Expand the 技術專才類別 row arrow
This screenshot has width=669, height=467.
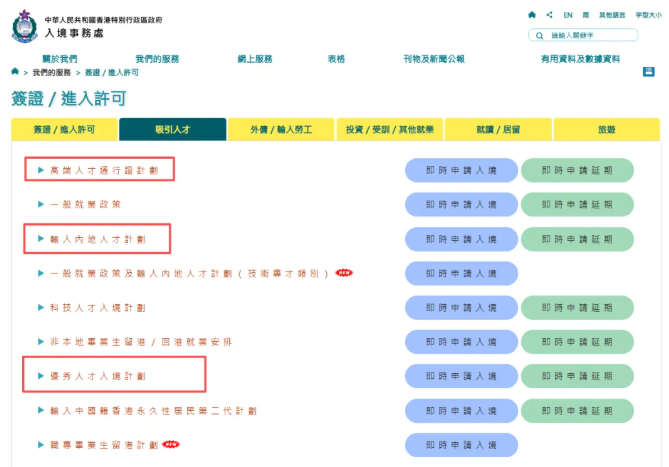click(x=41, y=273)
